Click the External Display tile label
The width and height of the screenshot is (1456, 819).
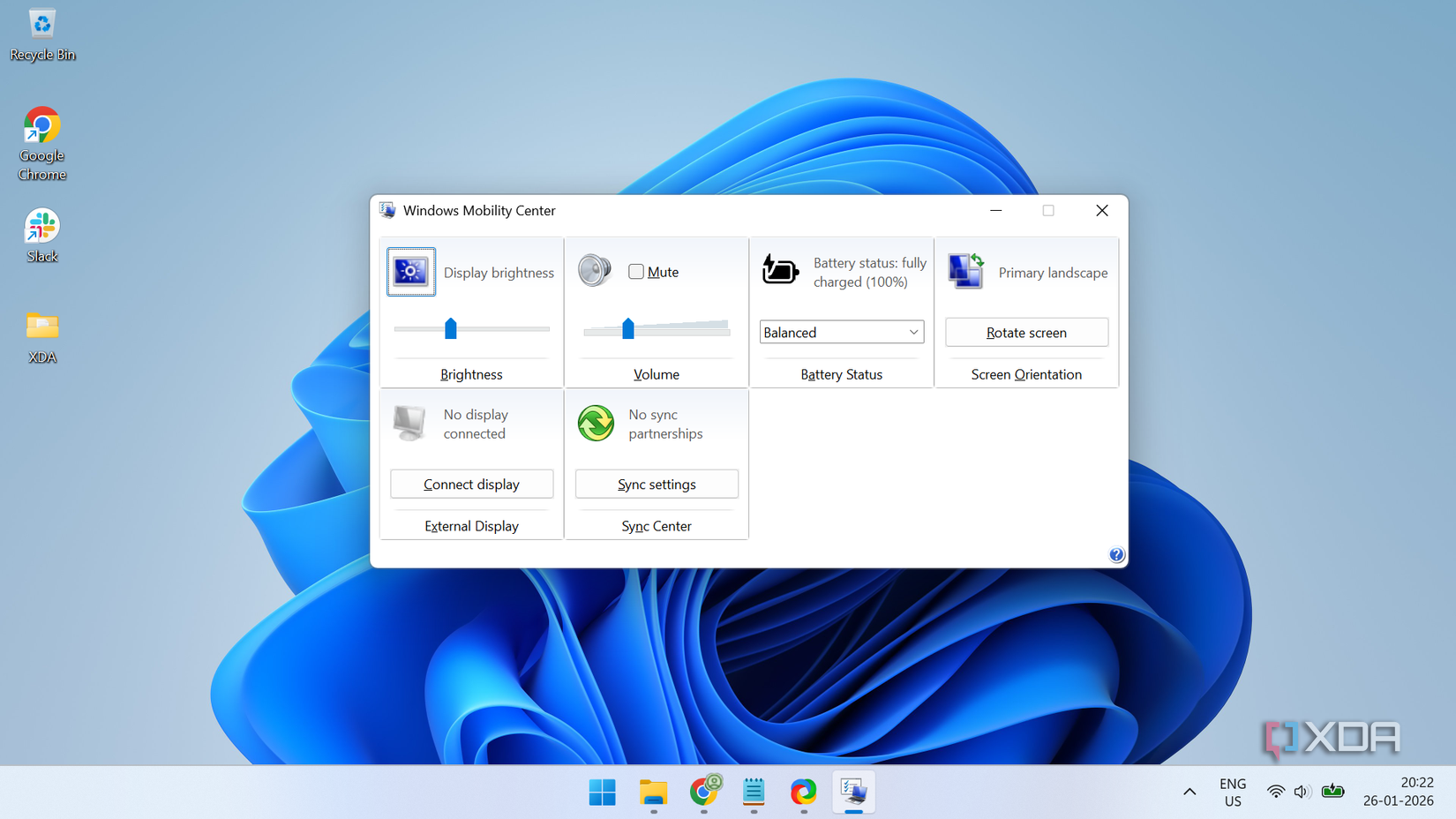coord(471,526)
